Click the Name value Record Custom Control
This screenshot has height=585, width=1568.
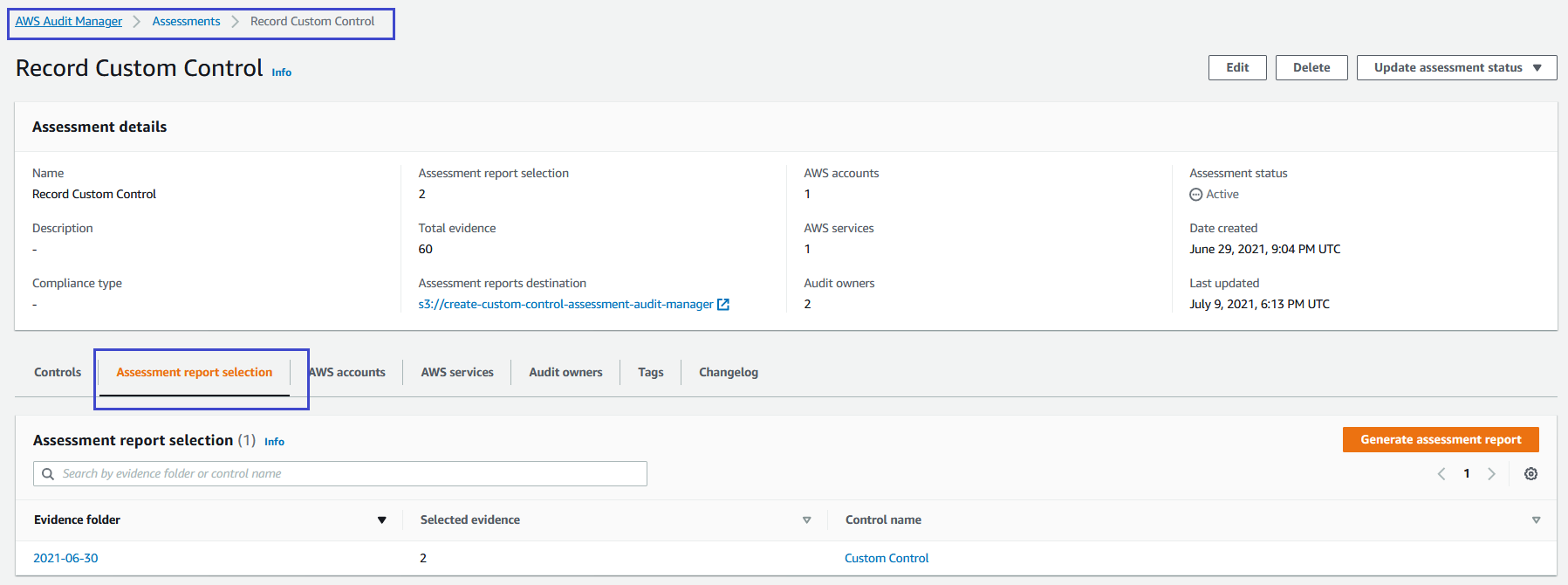coord(94,195)
